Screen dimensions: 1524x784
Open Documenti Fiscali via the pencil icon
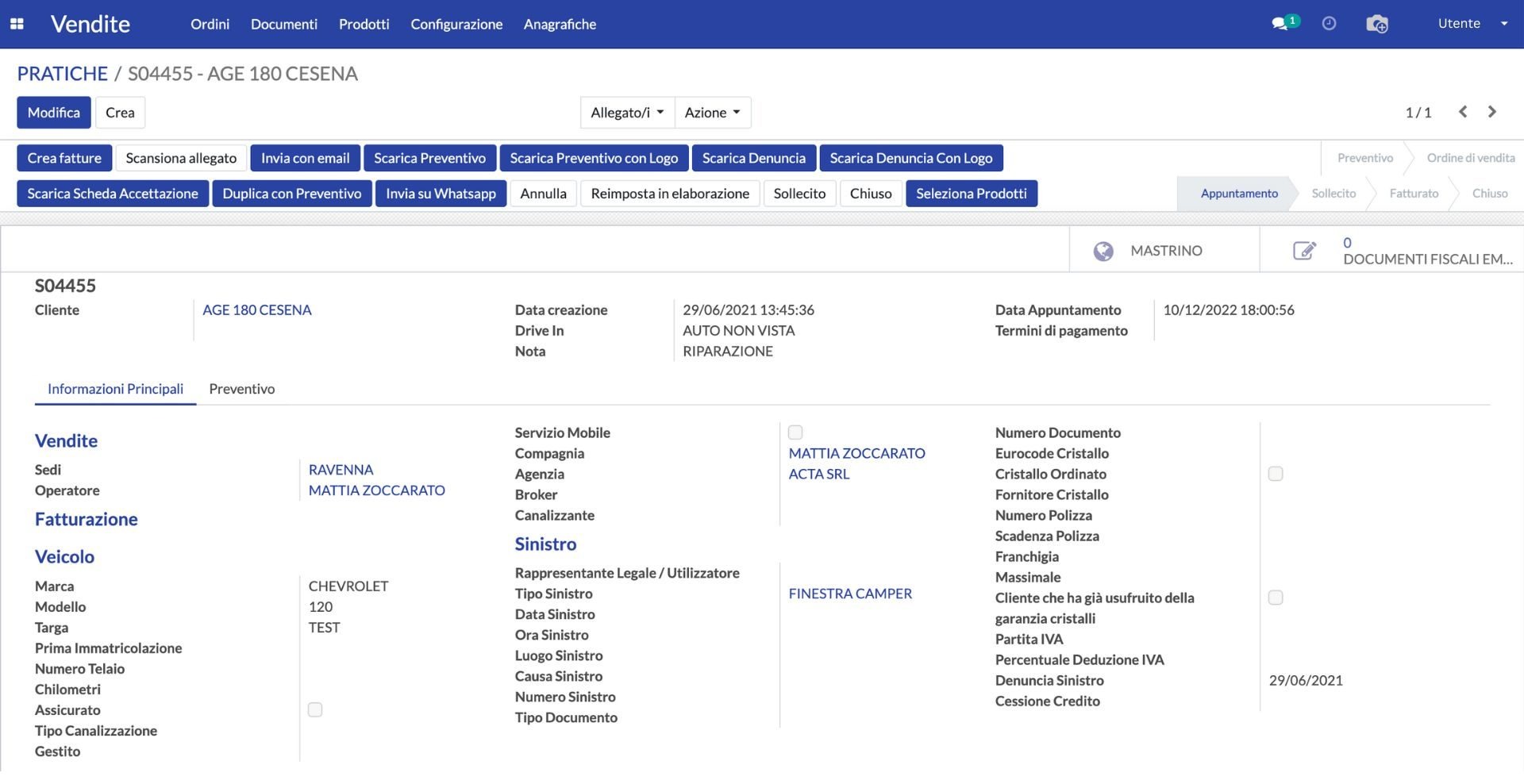click(1303, 250)
